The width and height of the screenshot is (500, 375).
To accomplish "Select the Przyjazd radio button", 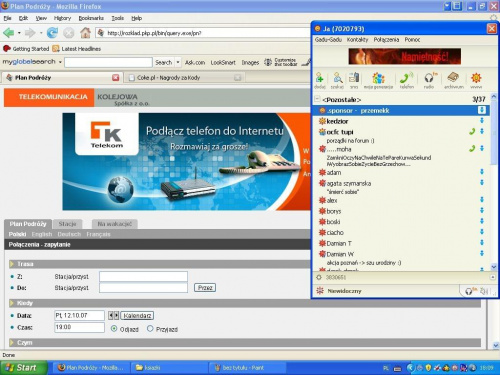I will (150, 329).
